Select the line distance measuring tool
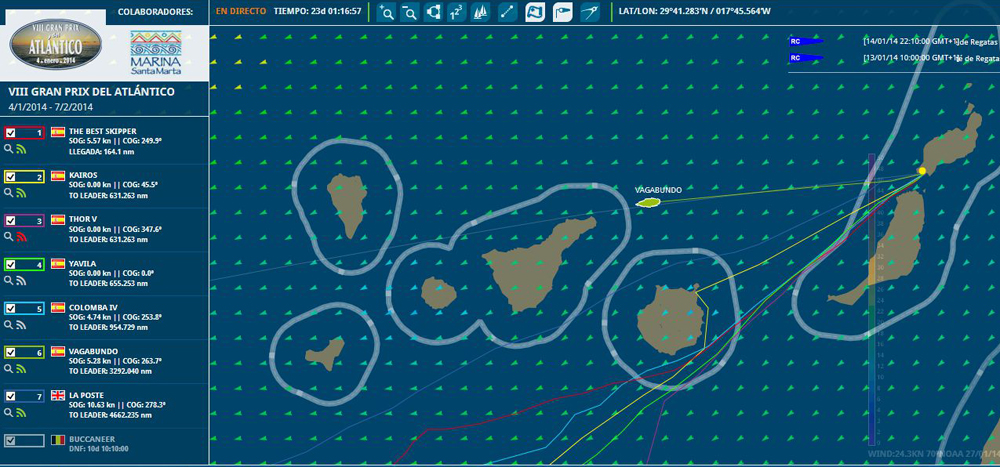Viewport: 1000px width, 467px height. pyautogui.click(x=507, y=12)
